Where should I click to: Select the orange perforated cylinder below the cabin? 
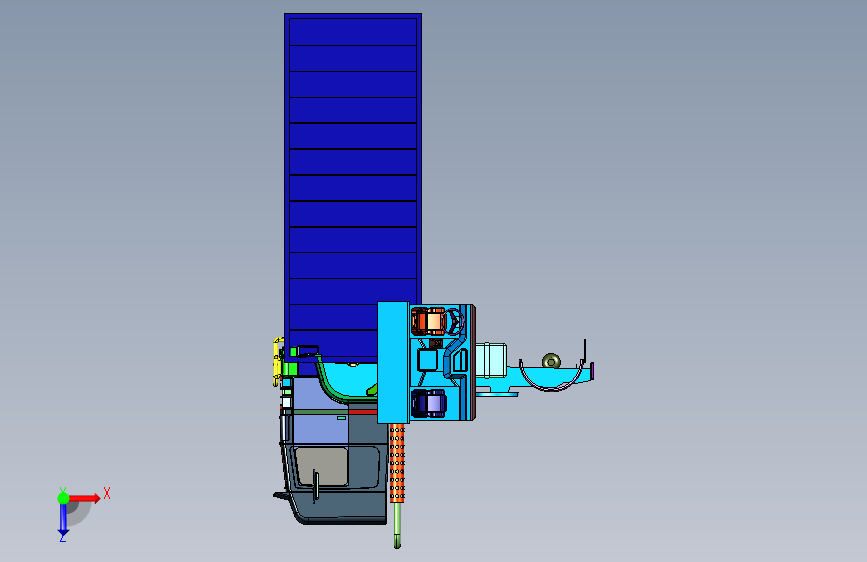click(397, 463)
